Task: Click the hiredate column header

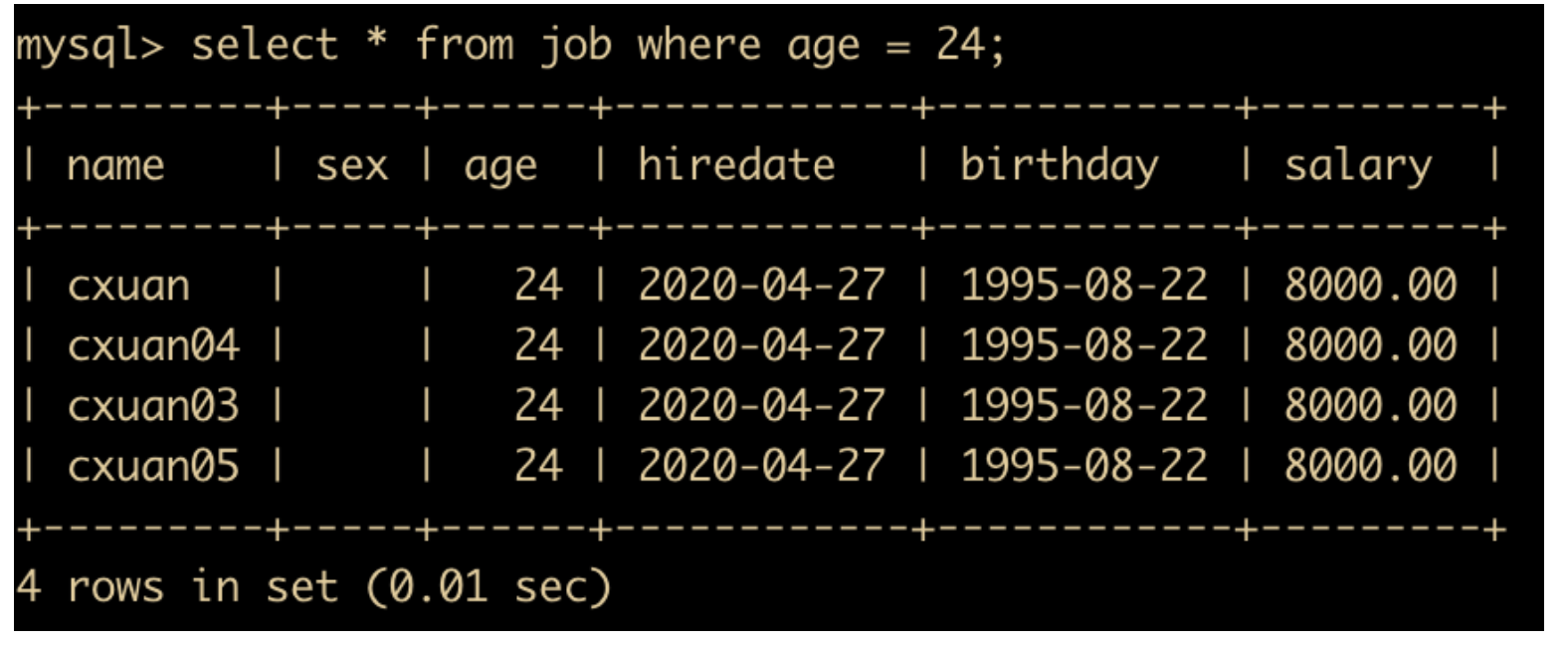Action: [x=736, y=163]
